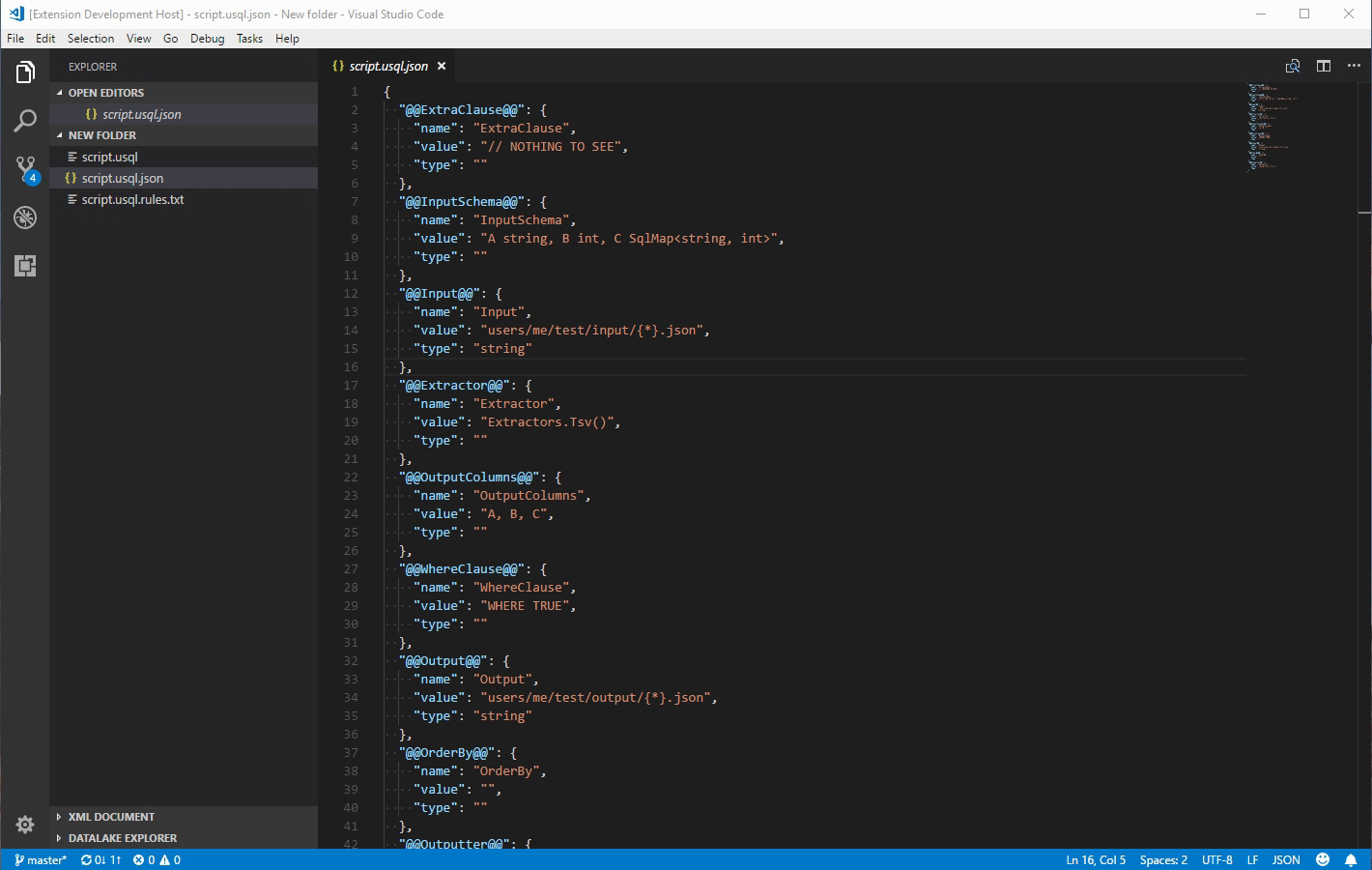The height and width of the screenshot is (870, 1372).
Task: Click the "A string, B int, C SqlMap<string, int>" value
Action: 628,239
